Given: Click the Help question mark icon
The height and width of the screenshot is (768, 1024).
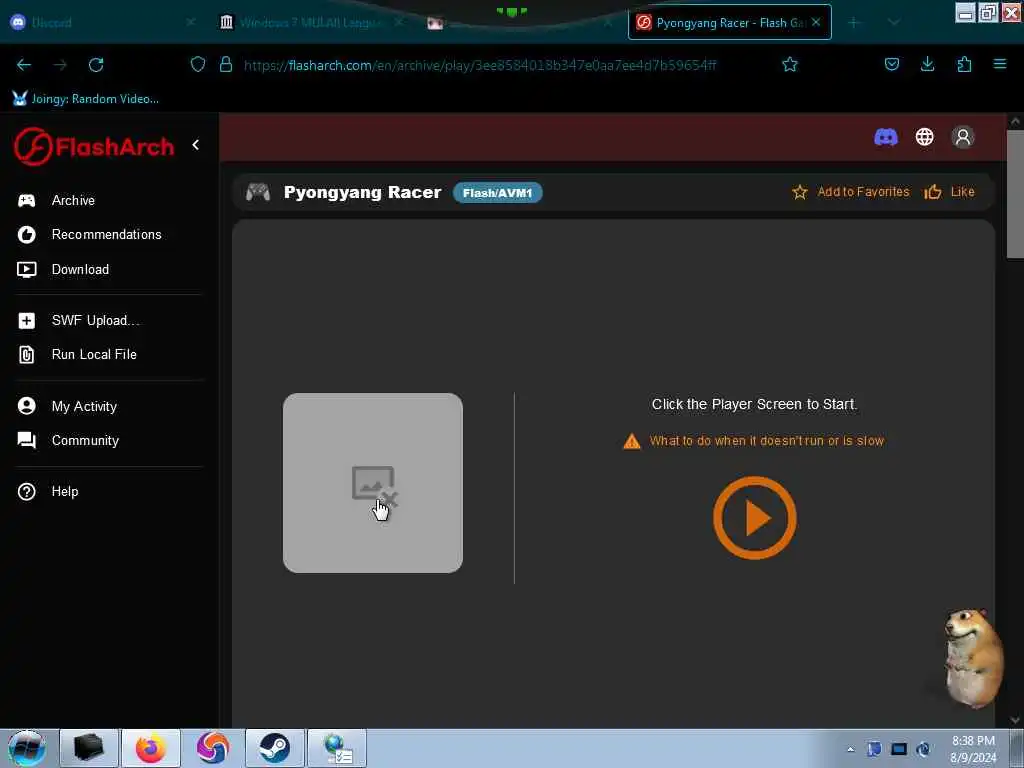Looking at the screenshot, I should coord(27,491).
